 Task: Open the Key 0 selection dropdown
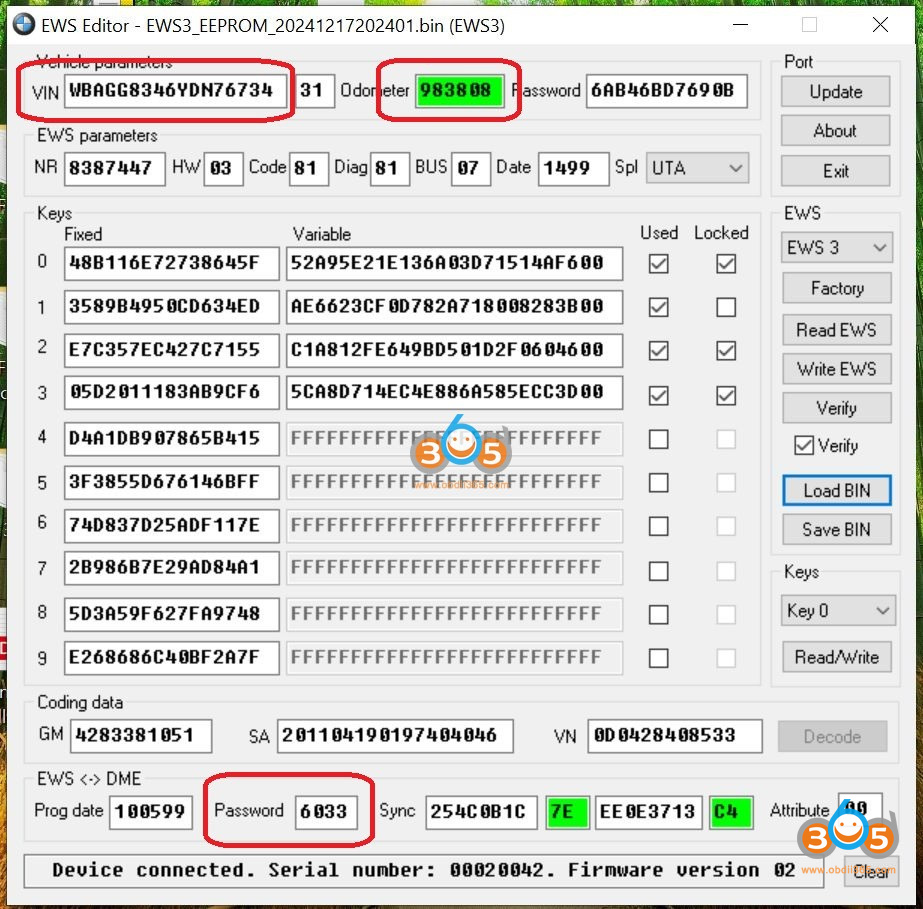tap(838, 611)
